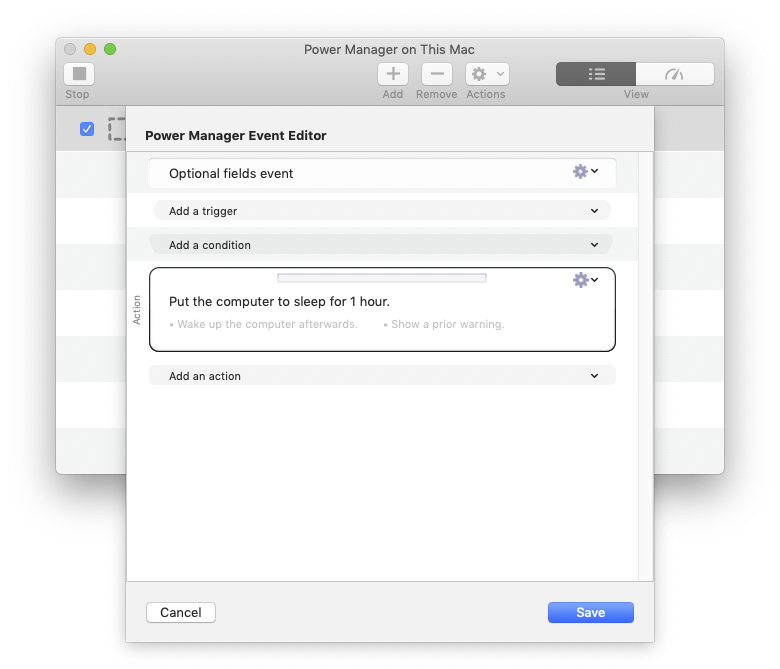
Task: Click the Save button
Action: pos(590,612)
